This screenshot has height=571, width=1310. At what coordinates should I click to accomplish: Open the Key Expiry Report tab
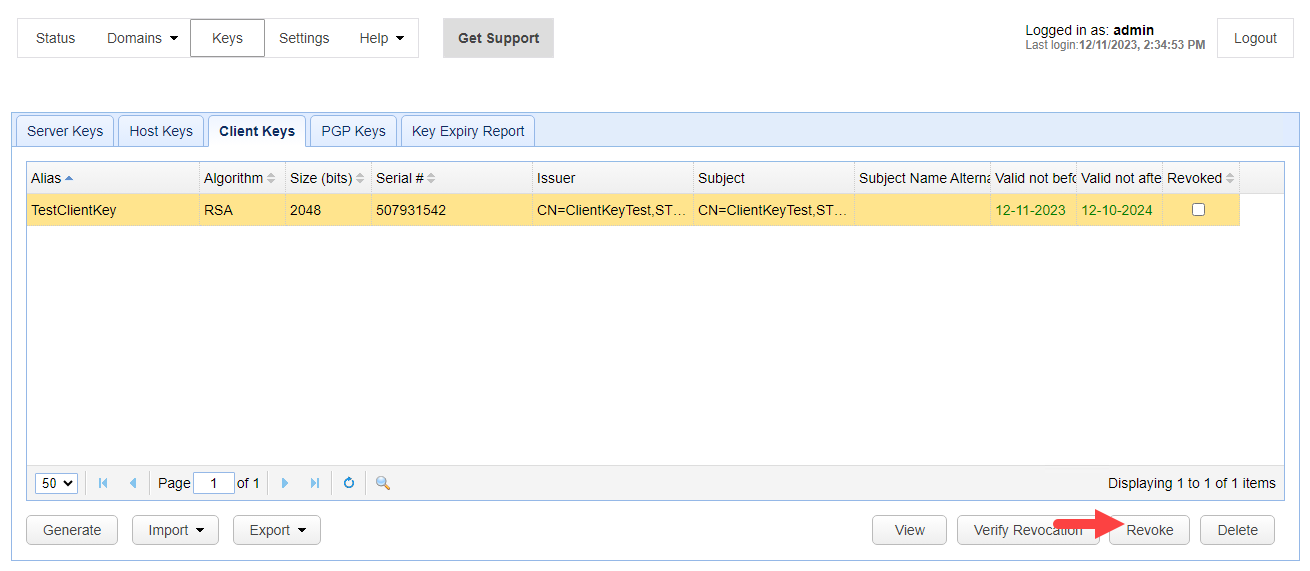coord(468,131)
